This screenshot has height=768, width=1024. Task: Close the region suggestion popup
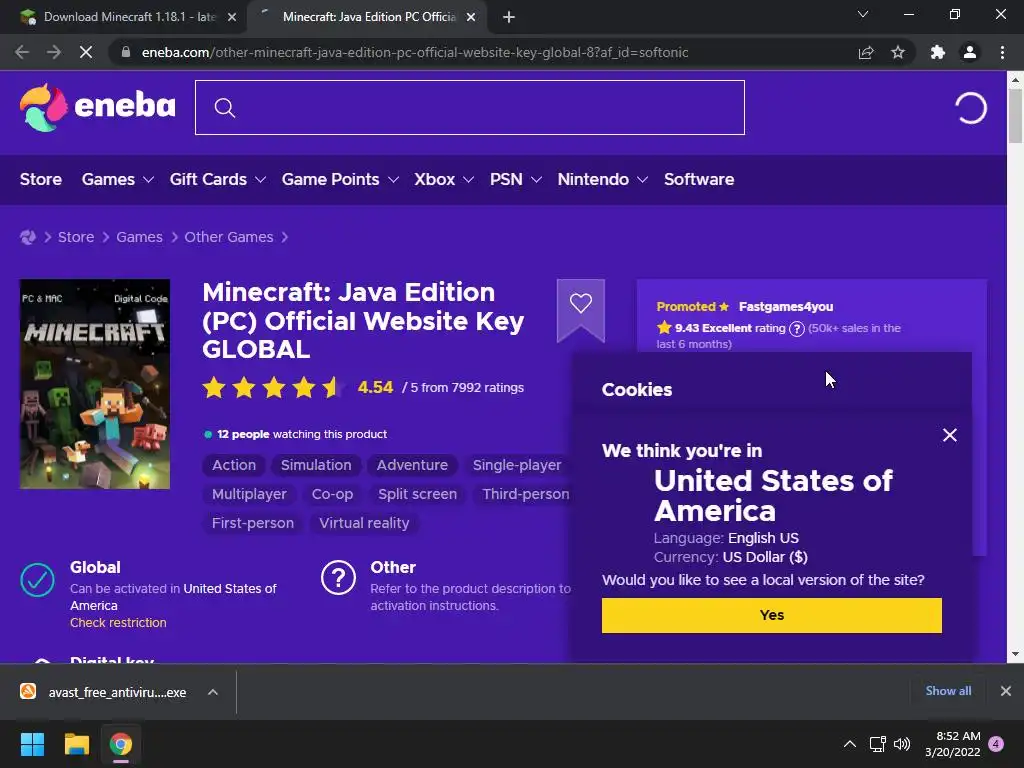(950, 435)
